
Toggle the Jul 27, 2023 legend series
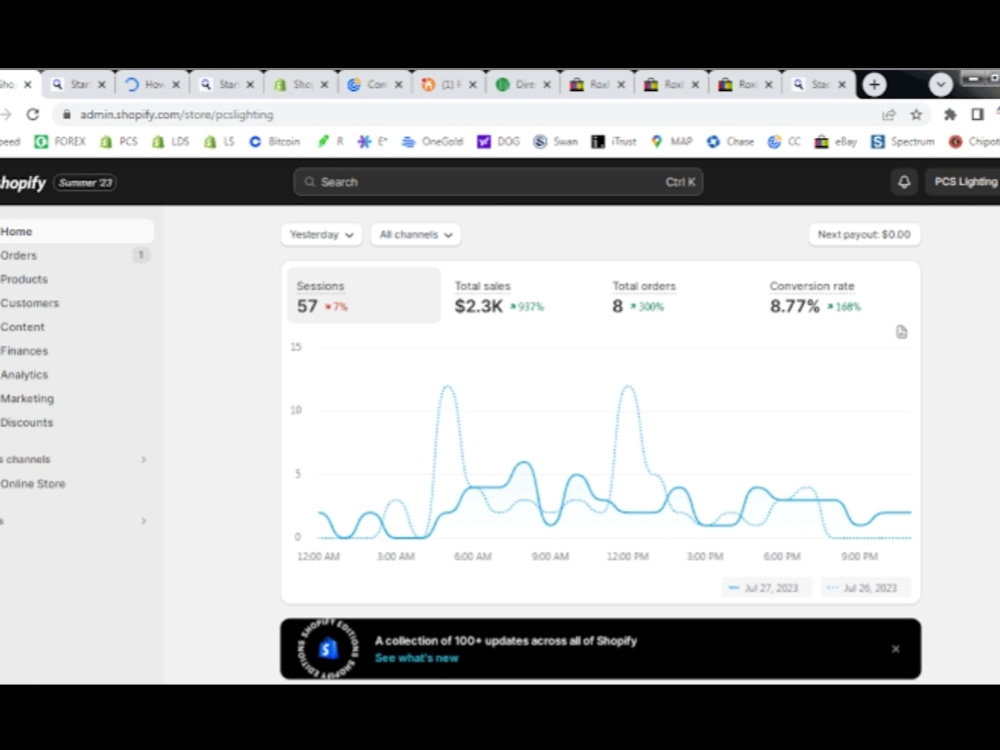click(765, 588)
